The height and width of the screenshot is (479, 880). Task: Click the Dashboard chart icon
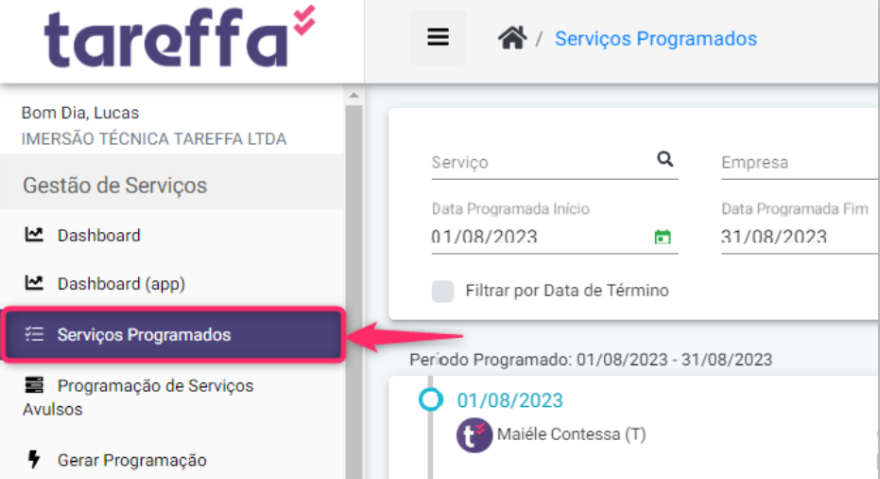pyautogui.click(x=34, y=235)
